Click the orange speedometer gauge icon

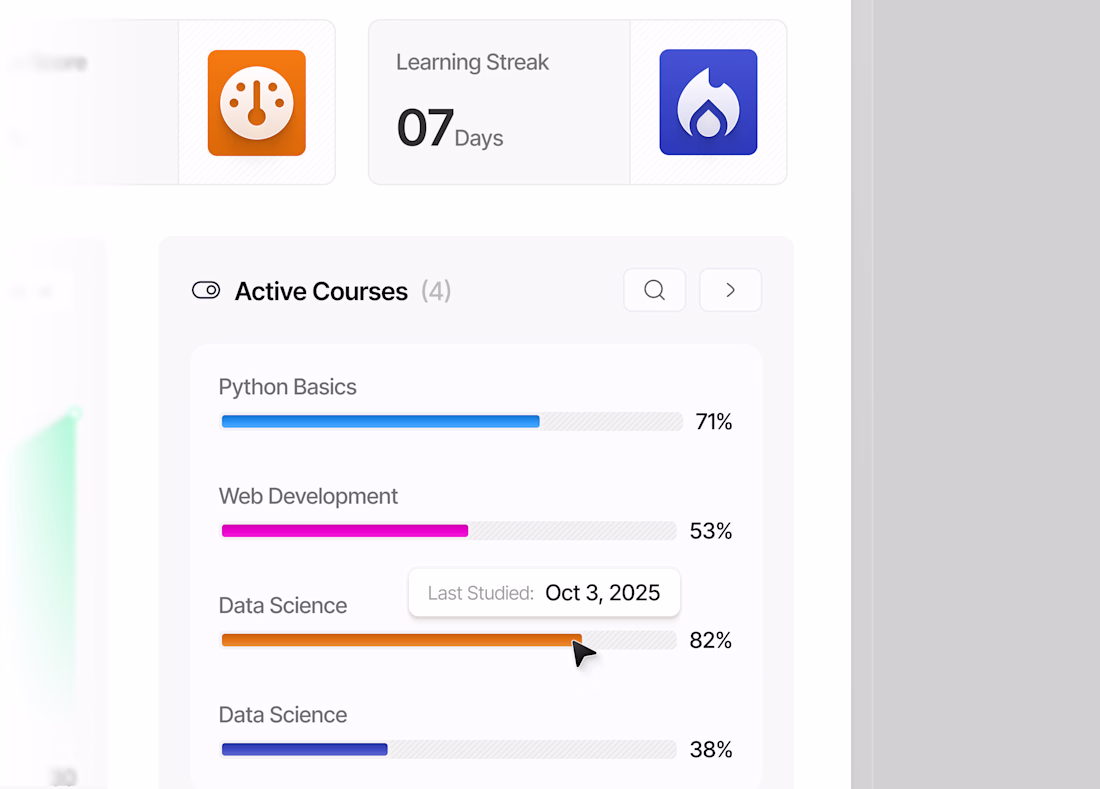click(x=256, y=103)
